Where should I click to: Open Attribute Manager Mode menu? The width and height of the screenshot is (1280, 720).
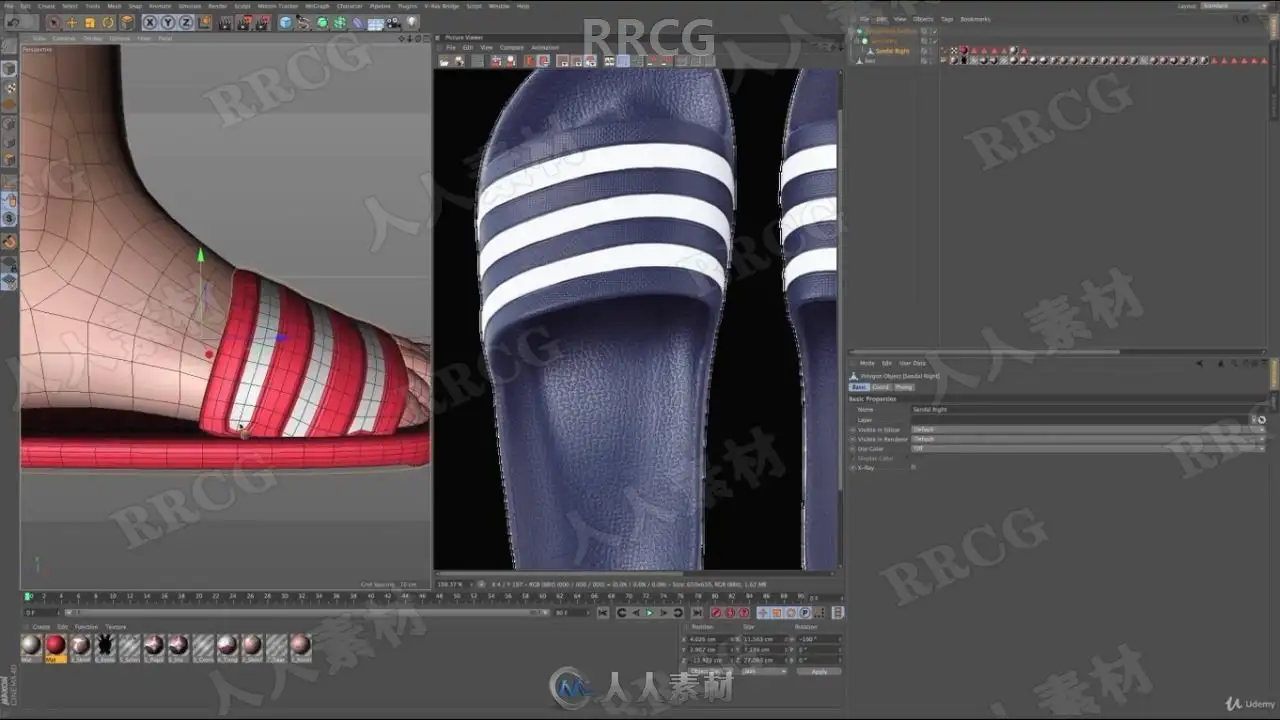click(867, 363)
